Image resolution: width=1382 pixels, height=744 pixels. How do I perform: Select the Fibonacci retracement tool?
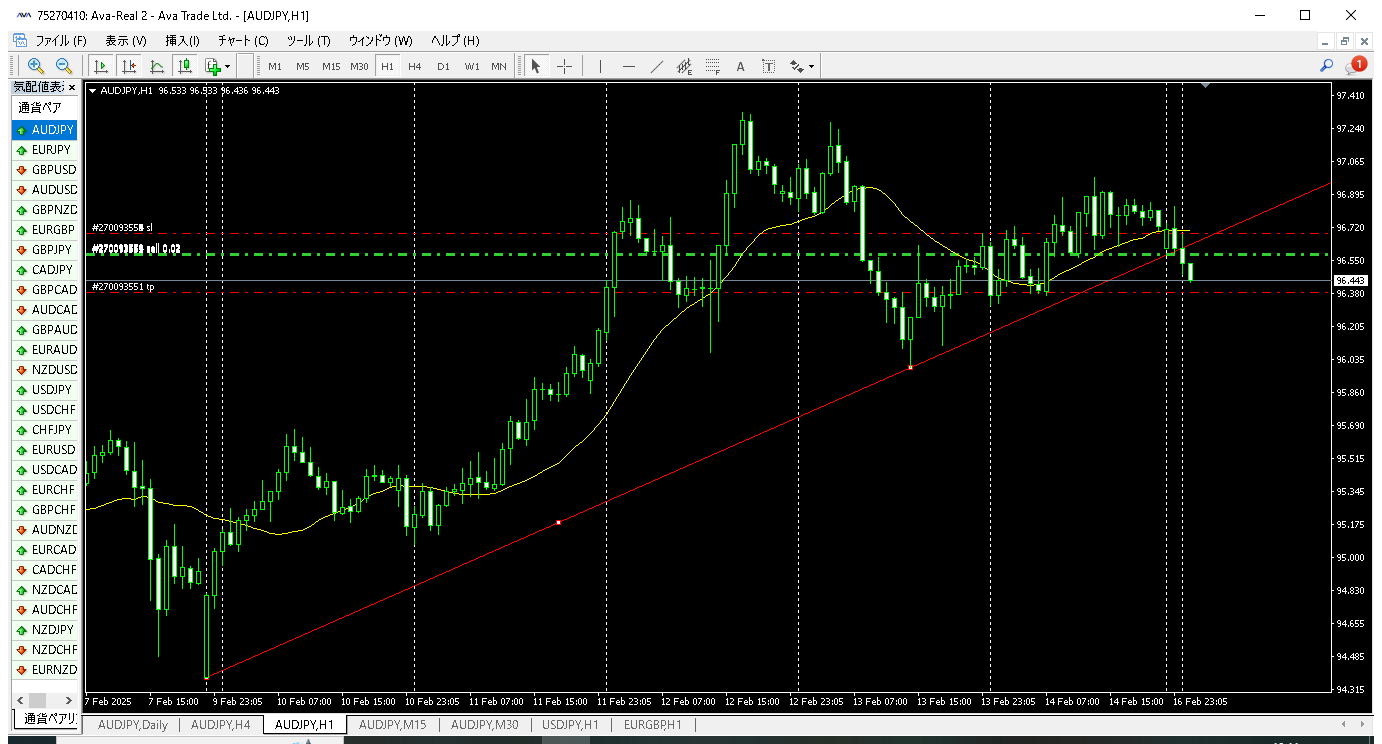coord(713,66)
